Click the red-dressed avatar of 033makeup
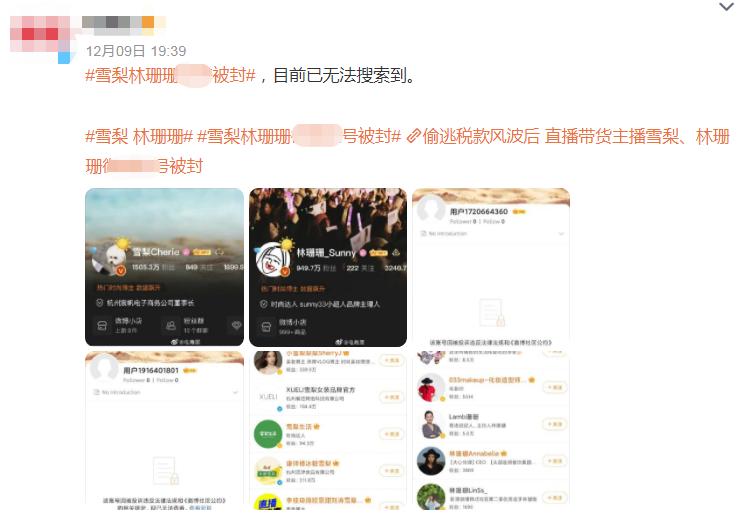The height and width of the screenshot is (523, 744). (x=430, y=388)
